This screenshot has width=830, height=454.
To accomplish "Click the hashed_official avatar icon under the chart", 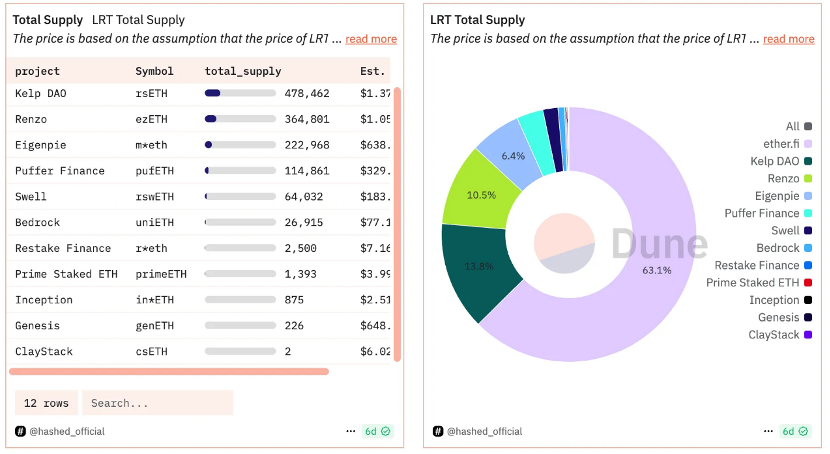I will pyautogui.click(x=438, y=431).
